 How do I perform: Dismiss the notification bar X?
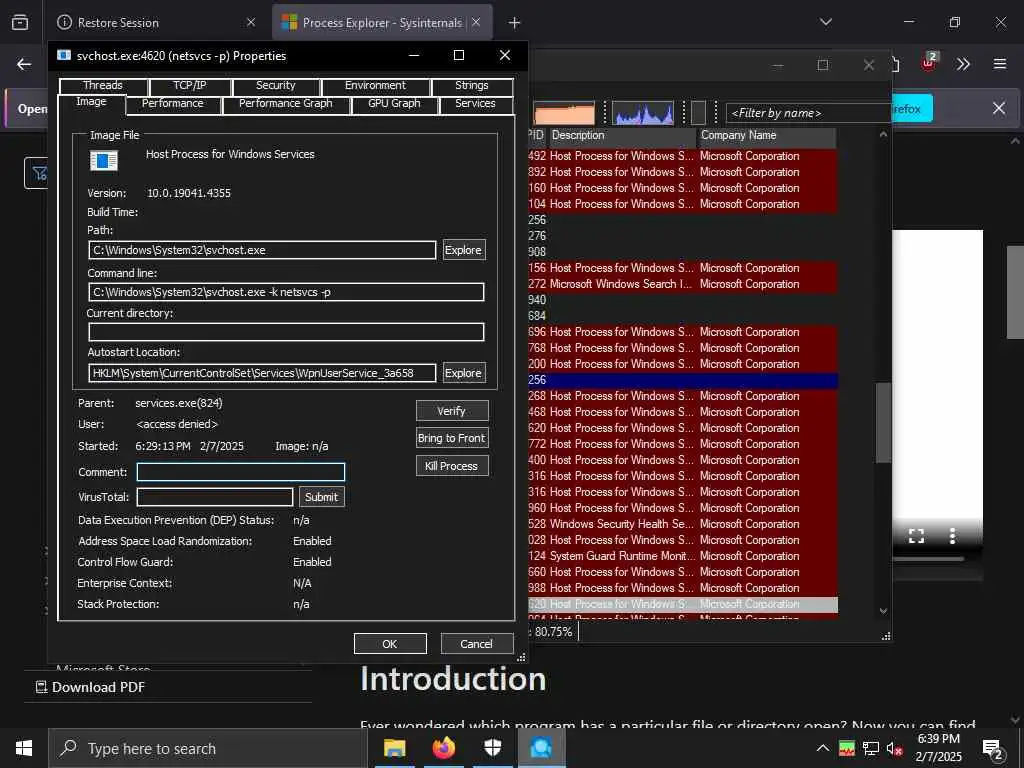999,108
